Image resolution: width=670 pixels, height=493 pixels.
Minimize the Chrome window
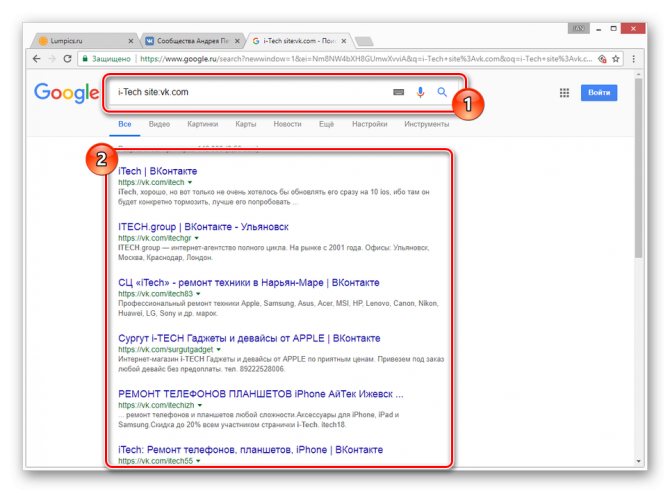pyautogui.click(x=599, y=29)
